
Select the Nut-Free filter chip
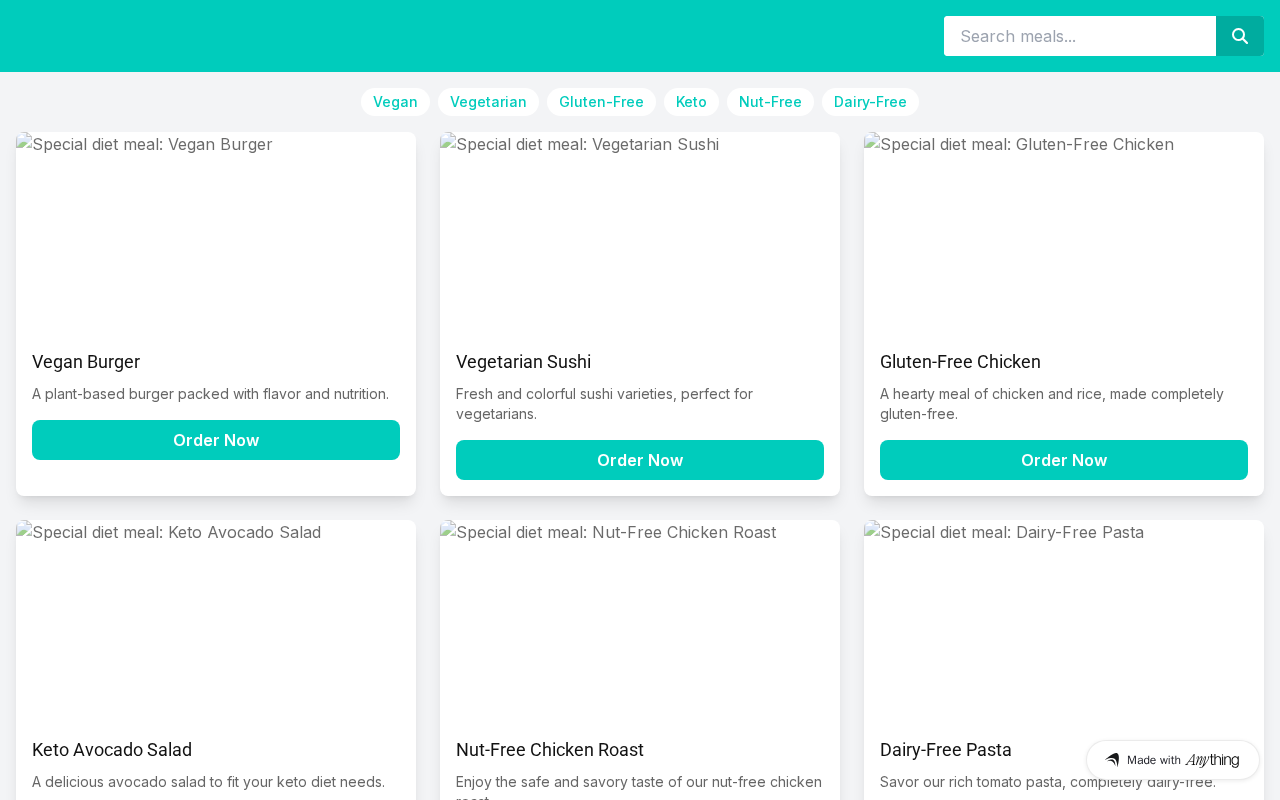(x=770, y=102)
